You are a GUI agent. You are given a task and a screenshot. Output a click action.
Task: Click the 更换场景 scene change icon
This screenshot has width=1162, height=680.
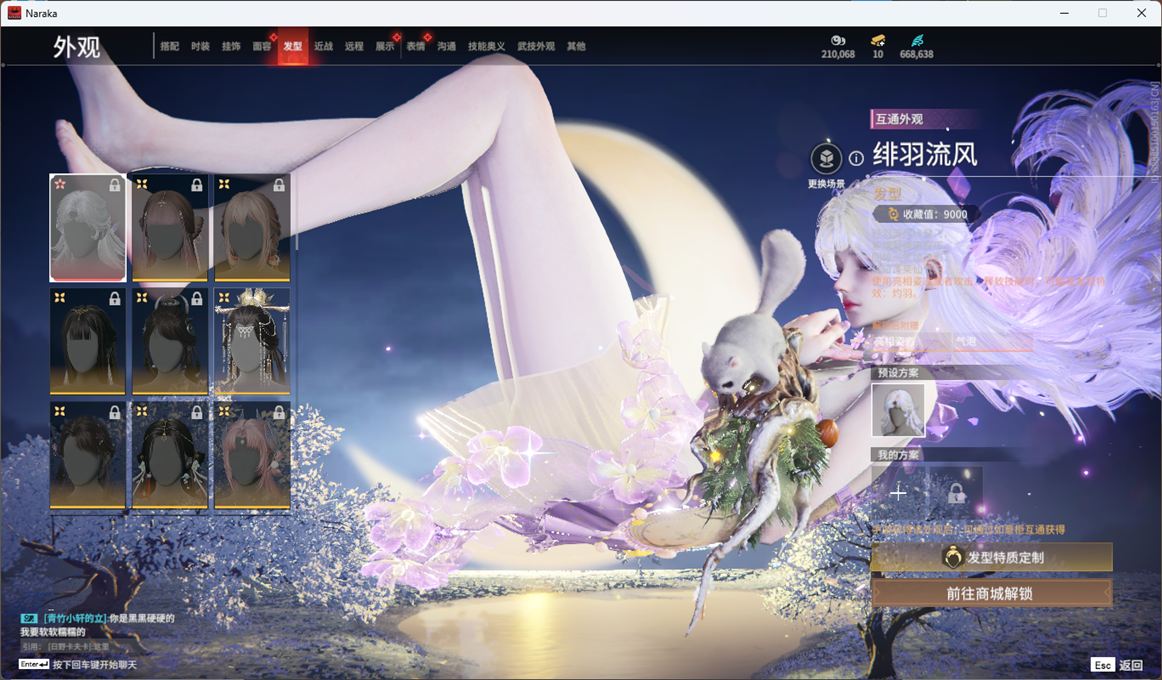826,159
